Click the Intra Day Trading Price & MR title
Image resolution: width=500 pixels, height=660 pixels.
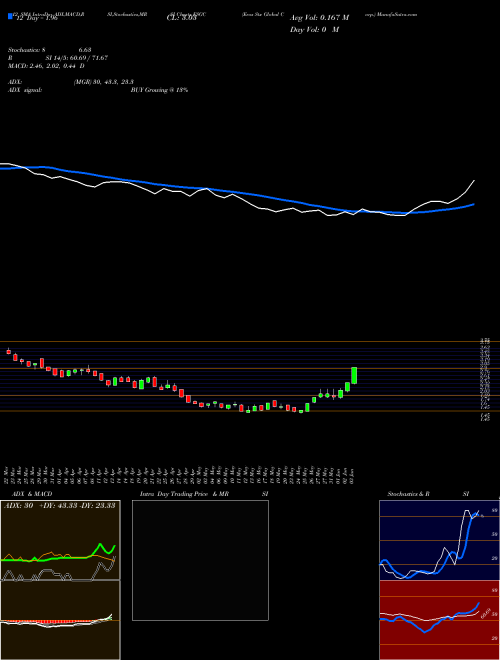[185, 494]
